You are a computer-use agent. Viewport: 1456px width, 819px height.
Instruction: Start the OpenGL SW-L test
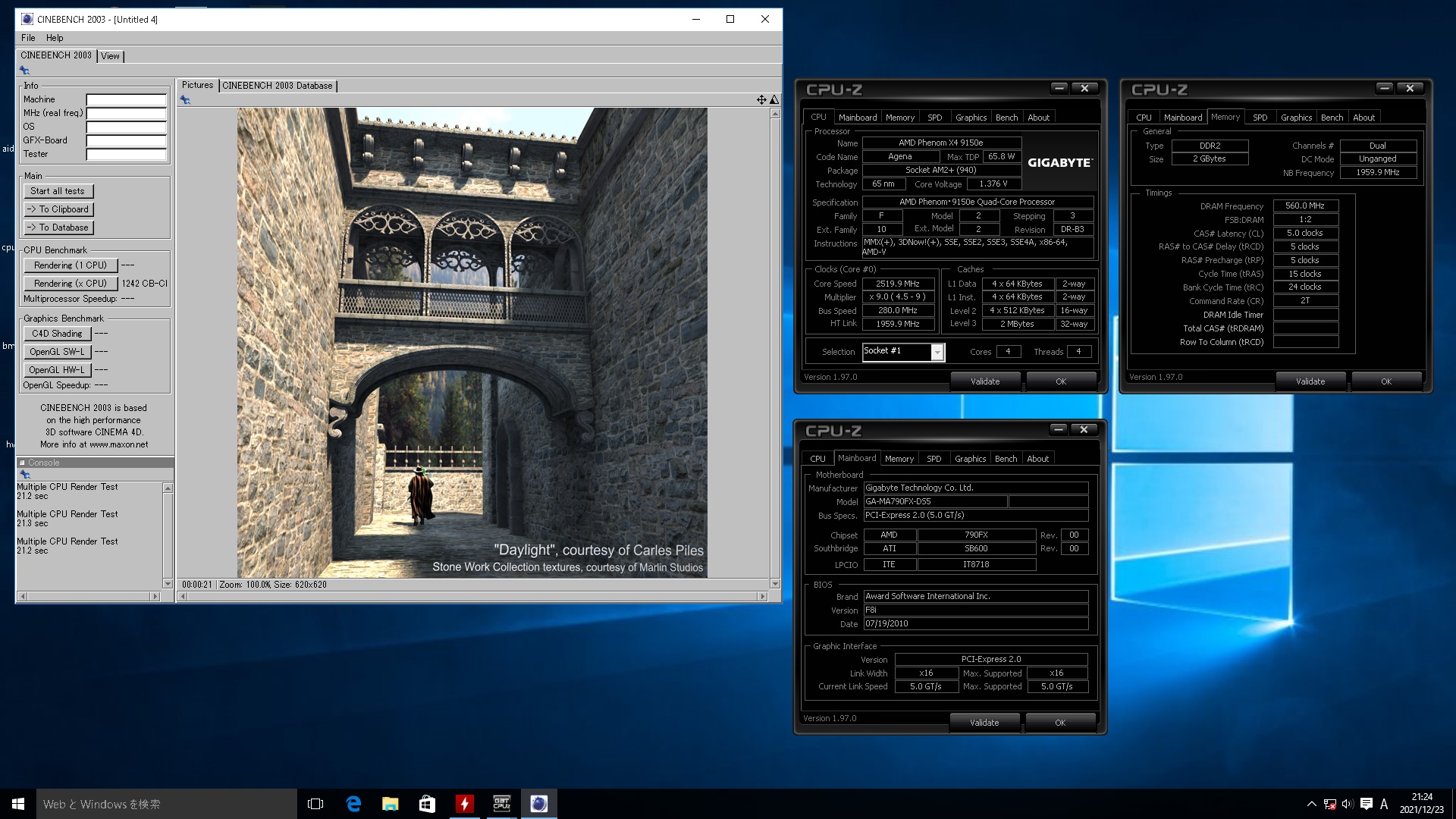tap(57, 352)
